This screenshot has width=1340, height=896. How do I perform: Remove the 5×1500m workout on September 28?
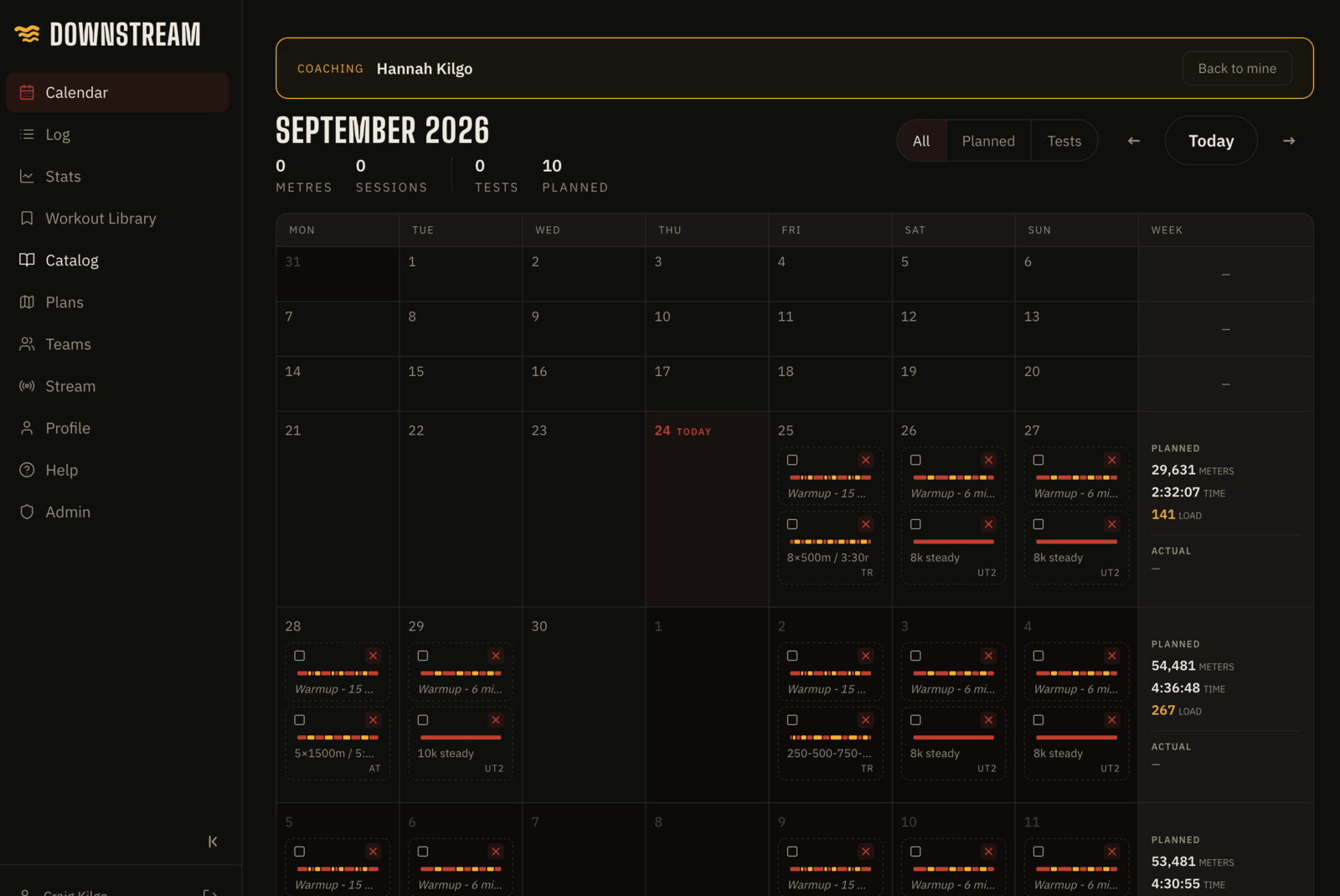[x=374, y=720]
